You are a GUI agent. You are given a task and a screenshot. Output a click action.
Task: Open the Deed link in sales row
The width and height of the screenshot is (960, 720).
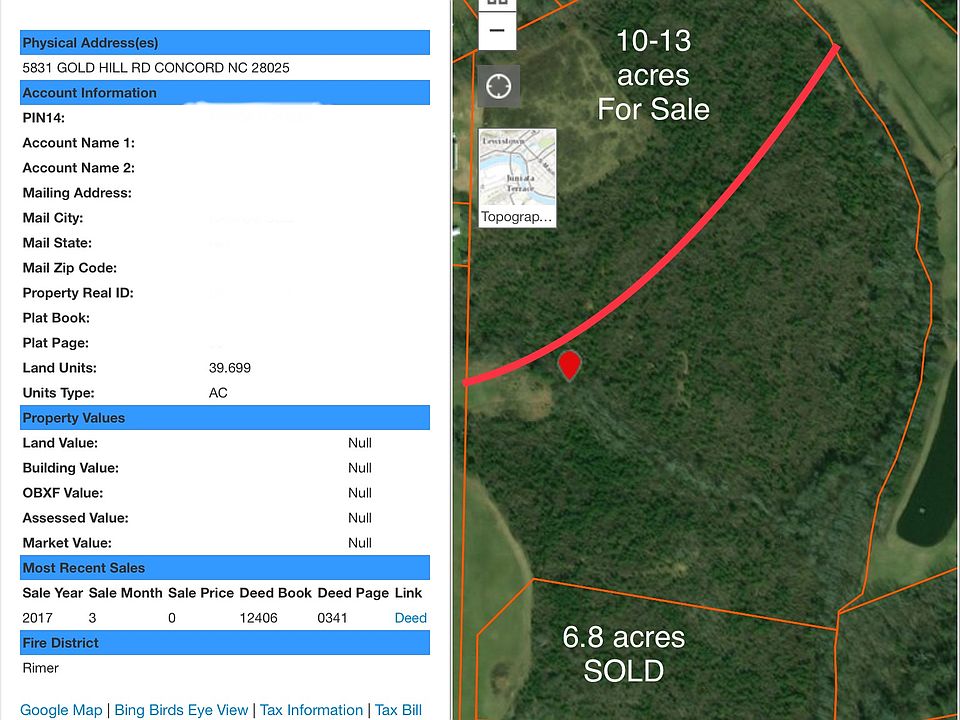click(410, 618)
